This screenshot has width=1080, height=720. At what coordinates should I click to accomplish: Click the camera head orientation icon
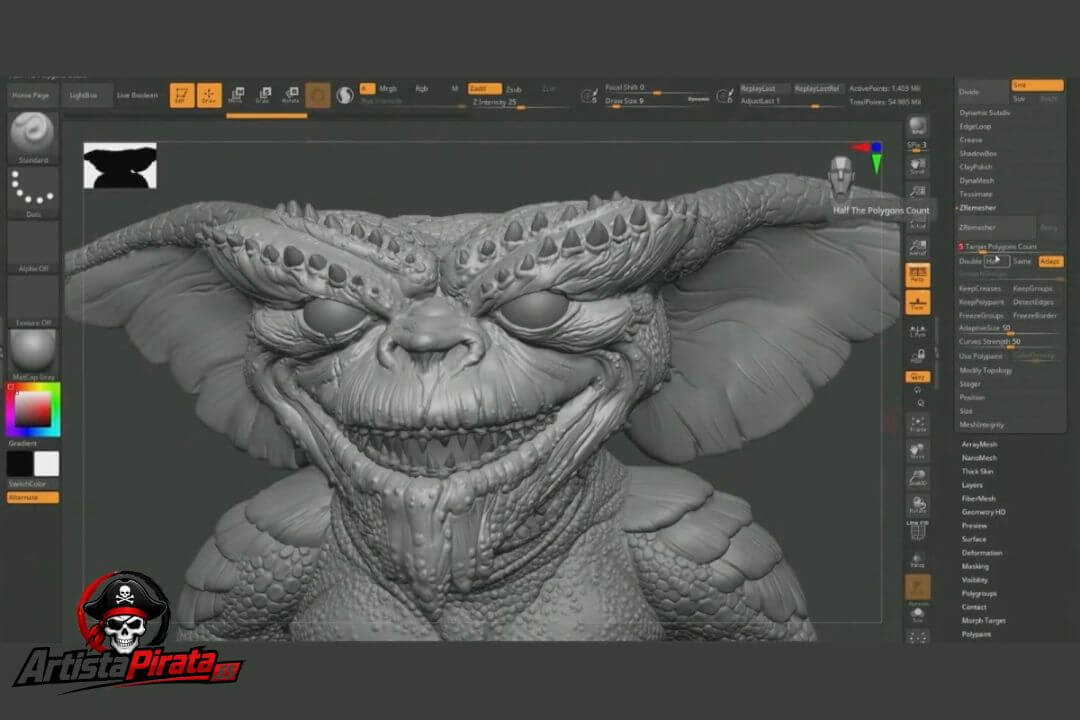(x=841, y=176)
